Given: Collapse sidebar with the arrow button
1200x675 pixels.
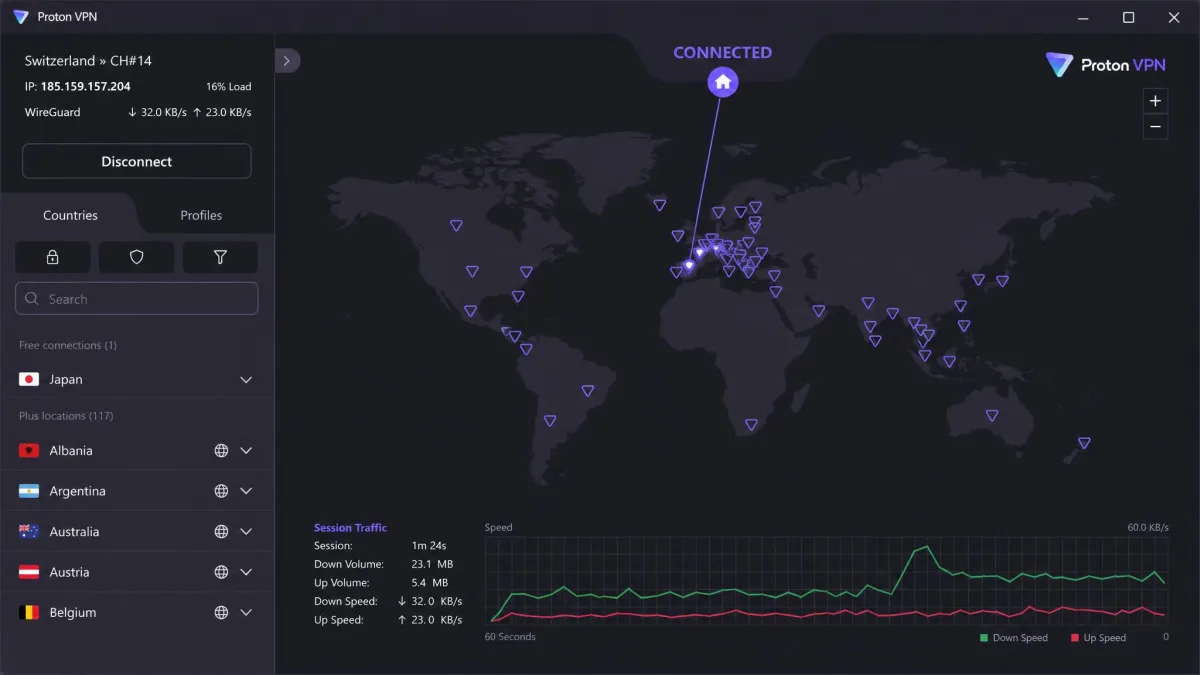Looking at the screenshot, I should (287, 61).
